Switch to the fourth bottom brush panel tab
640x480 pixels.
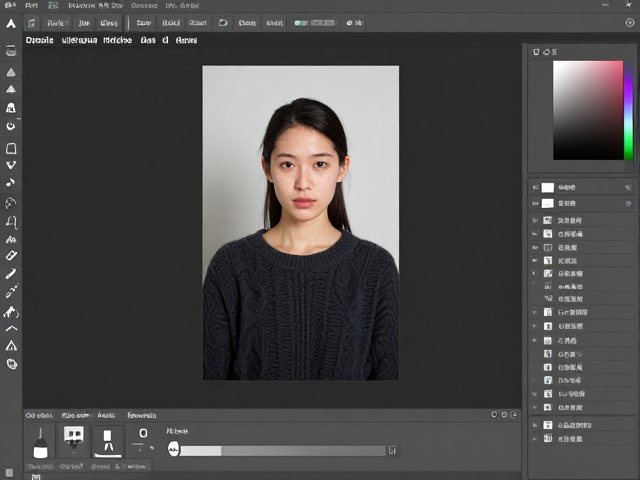click(x=142, y=415)
